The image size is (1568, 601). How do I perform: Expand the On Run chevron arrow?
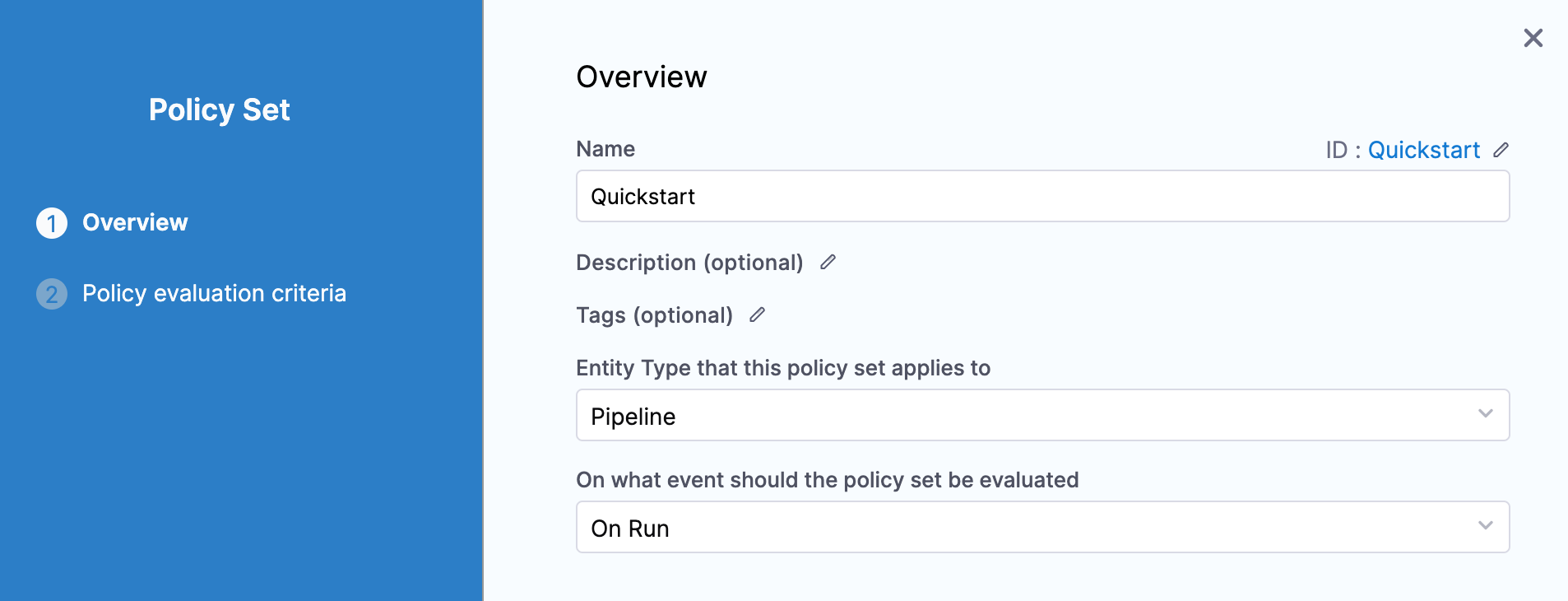point(1485,525)
